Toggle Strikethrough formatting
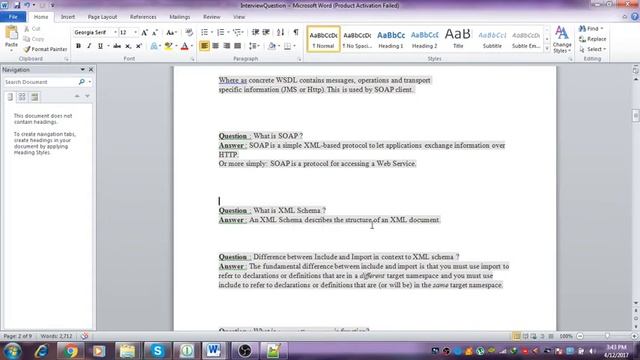The width and height of the screenshot is (640, 360). pyautogui.click(x=117, y=46)
